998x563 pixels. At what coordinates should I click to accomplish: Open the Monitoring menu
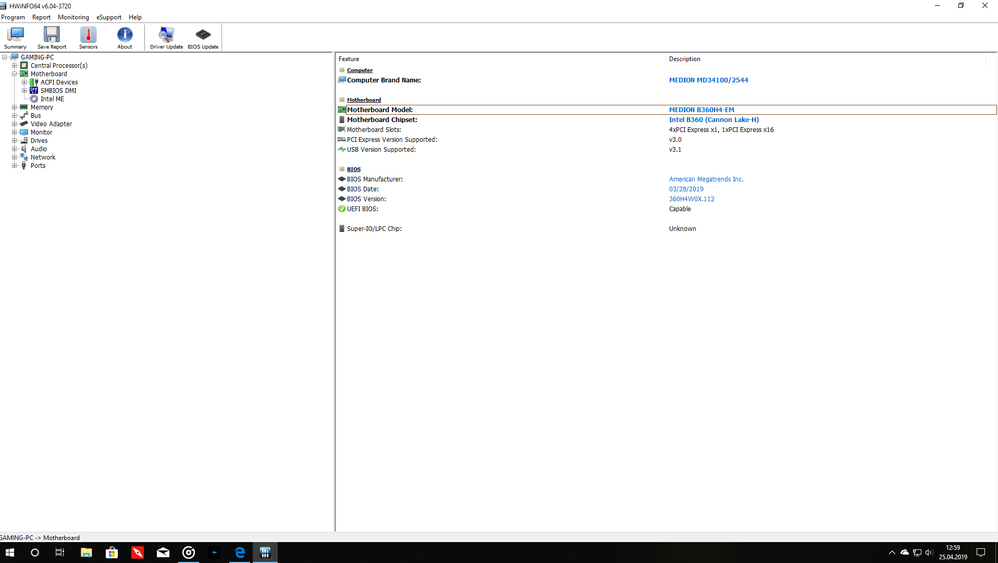(x=73, y=17)
